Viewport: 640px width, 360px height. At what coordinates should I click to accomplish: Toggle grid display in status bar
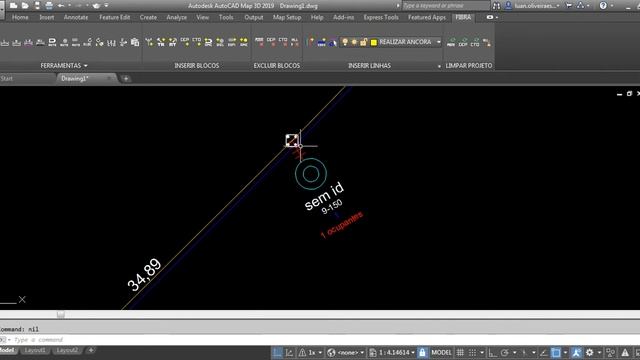pos(460,352)
